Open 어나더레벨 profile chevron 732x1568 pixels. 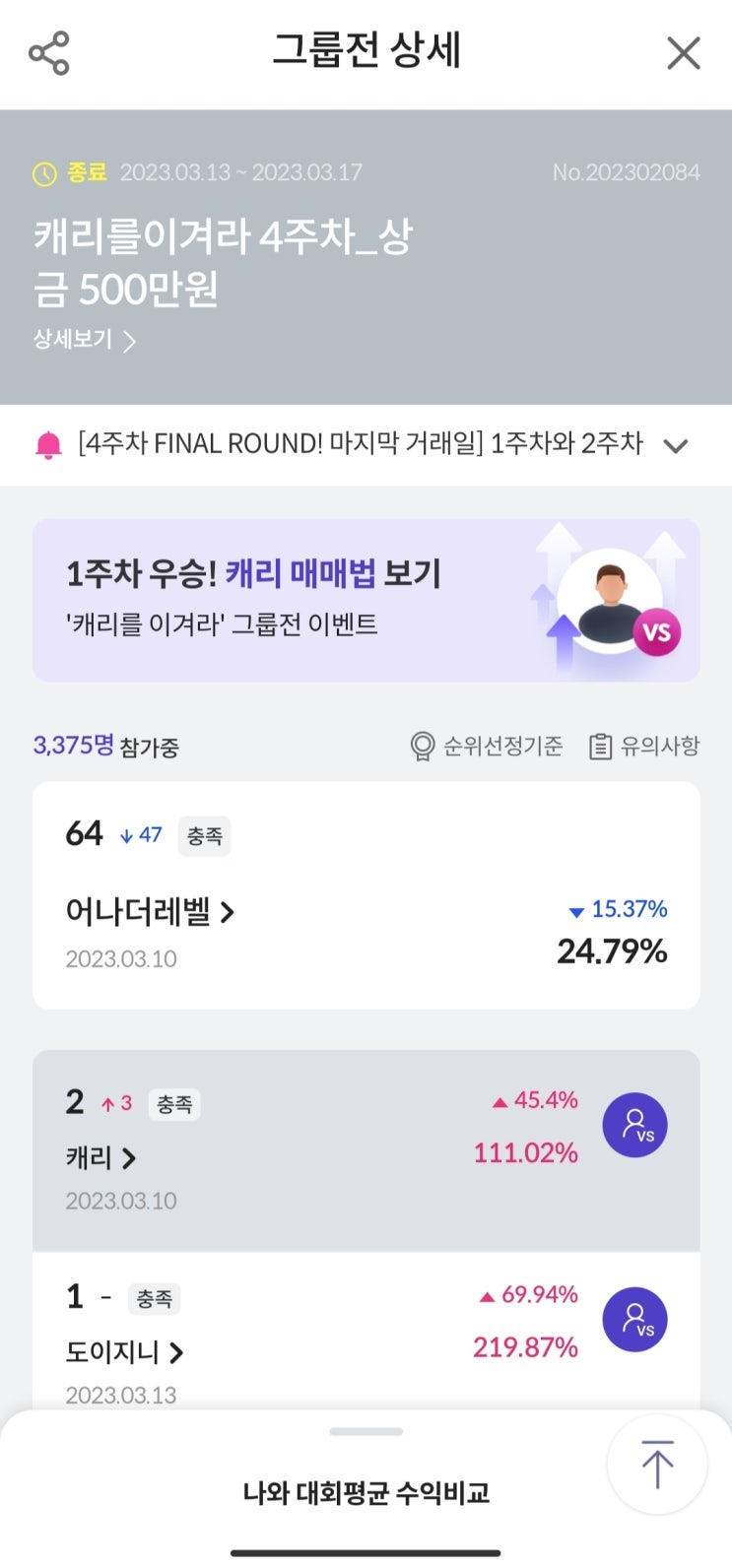point(228,913)
